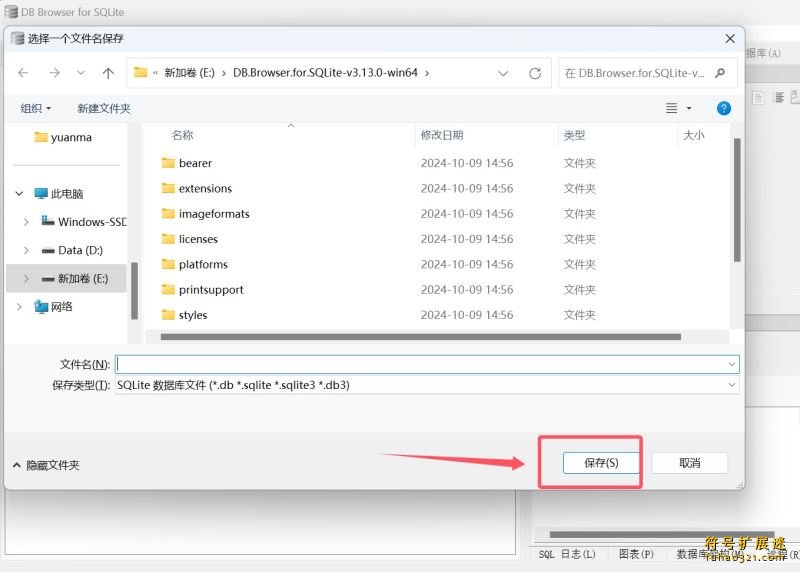The width and height of the screenshot is (800, 572).
Task: Expand the 新加卷 (E:) drive node
Action: (26, 279)
